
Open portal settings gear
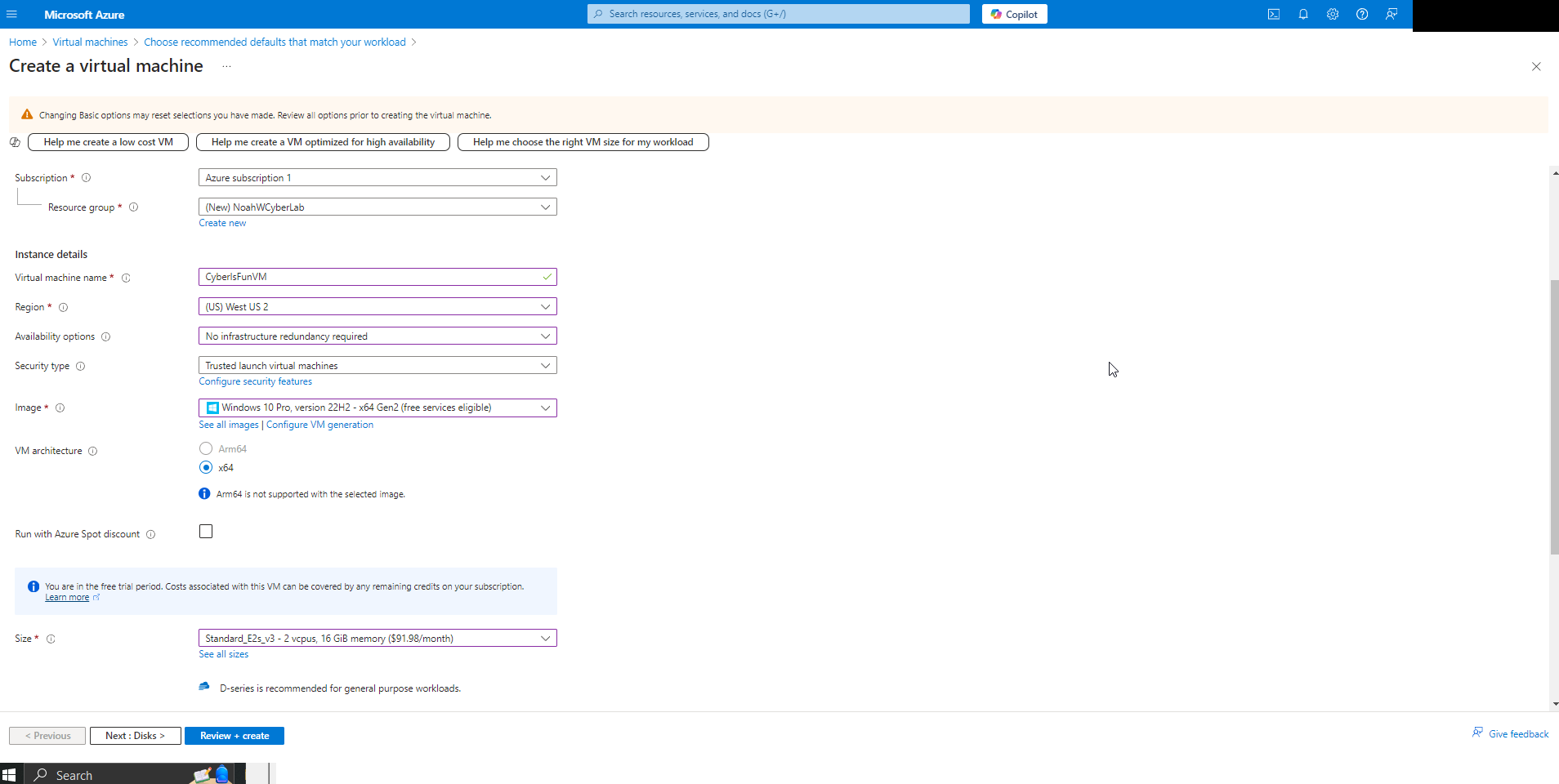tap(1333, 14)
